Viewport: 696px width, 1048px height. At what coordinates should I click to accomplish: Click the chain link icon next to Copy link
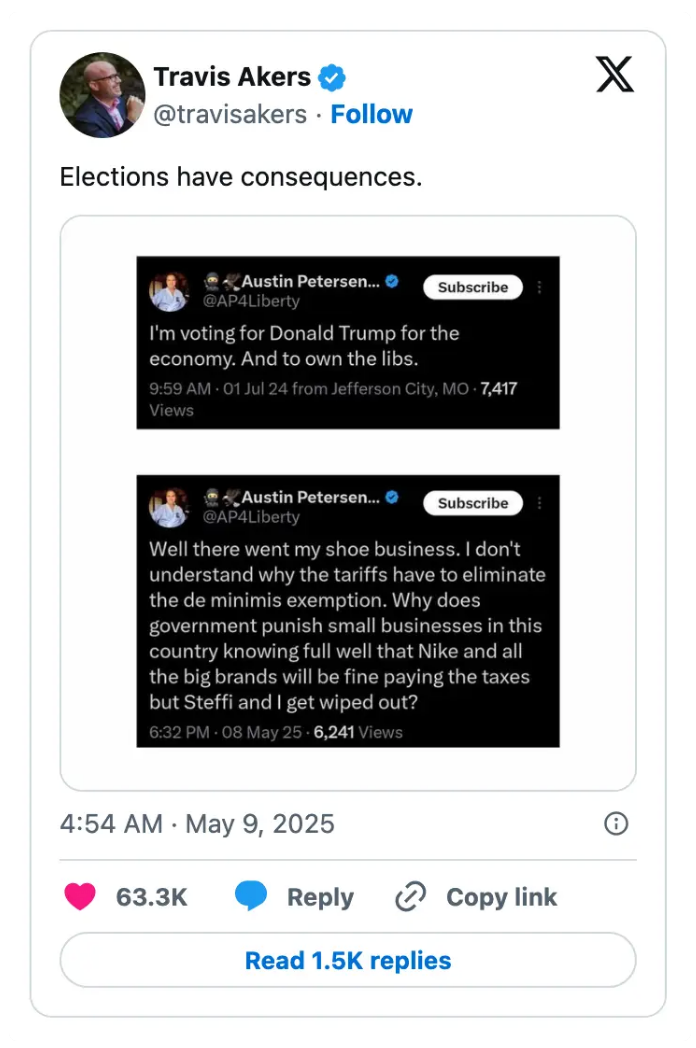[x=410, y=897]
